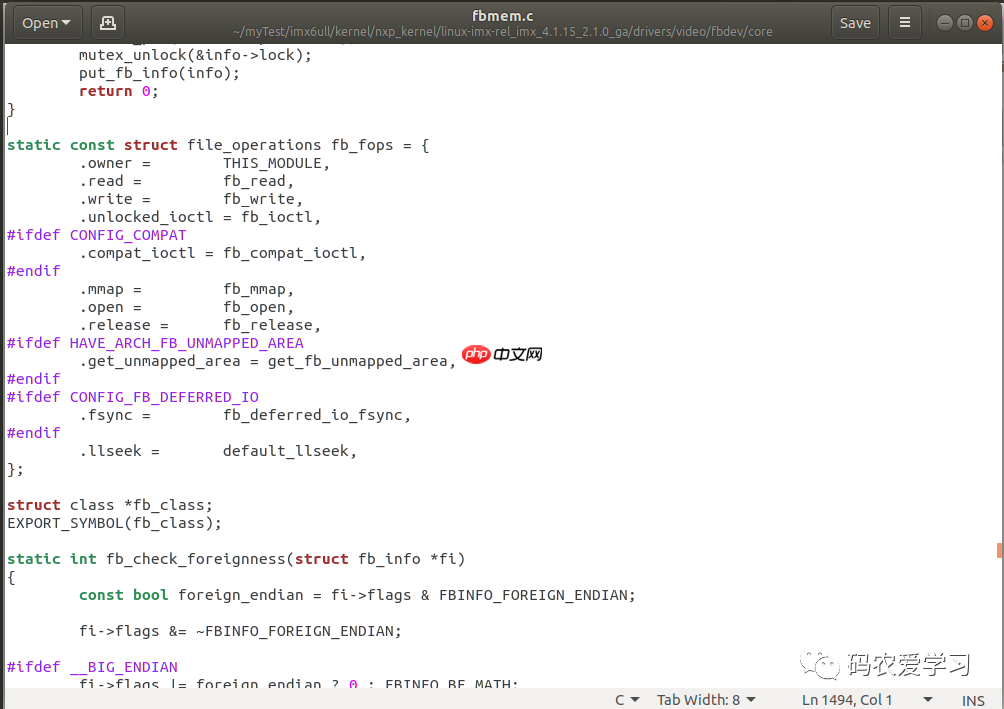Open the hamburger menu

point(905,22)
